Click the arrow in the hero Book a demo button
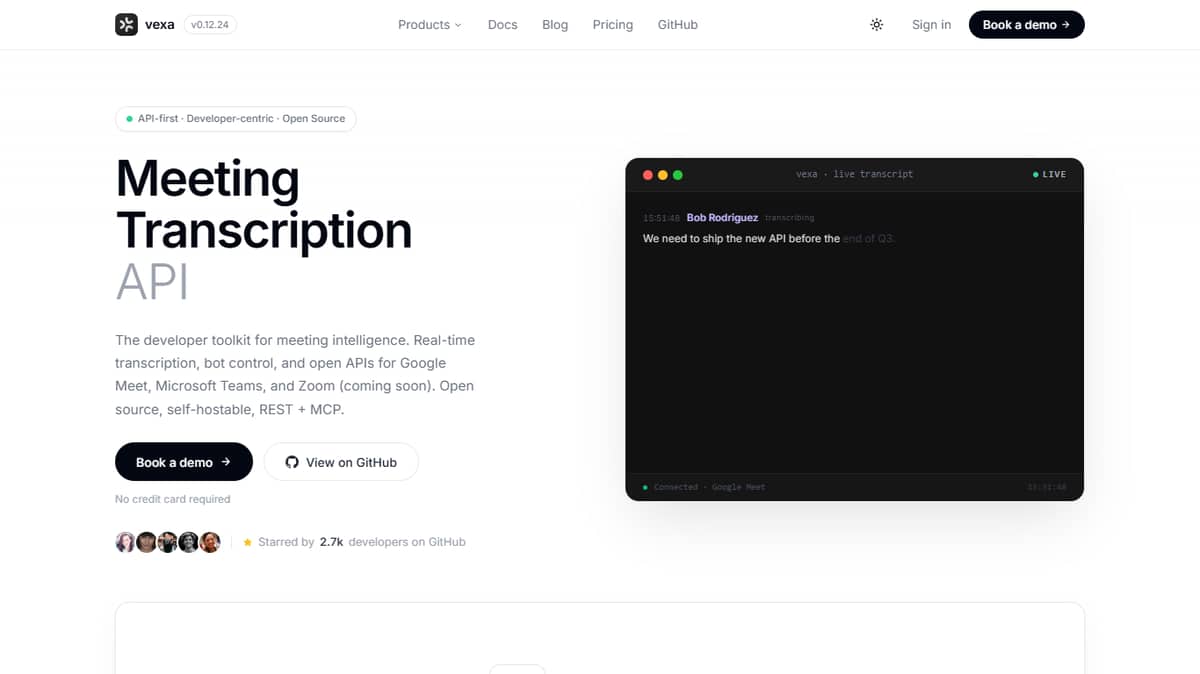This screenshot has width=1200, height=674. [x=226, y=462]
